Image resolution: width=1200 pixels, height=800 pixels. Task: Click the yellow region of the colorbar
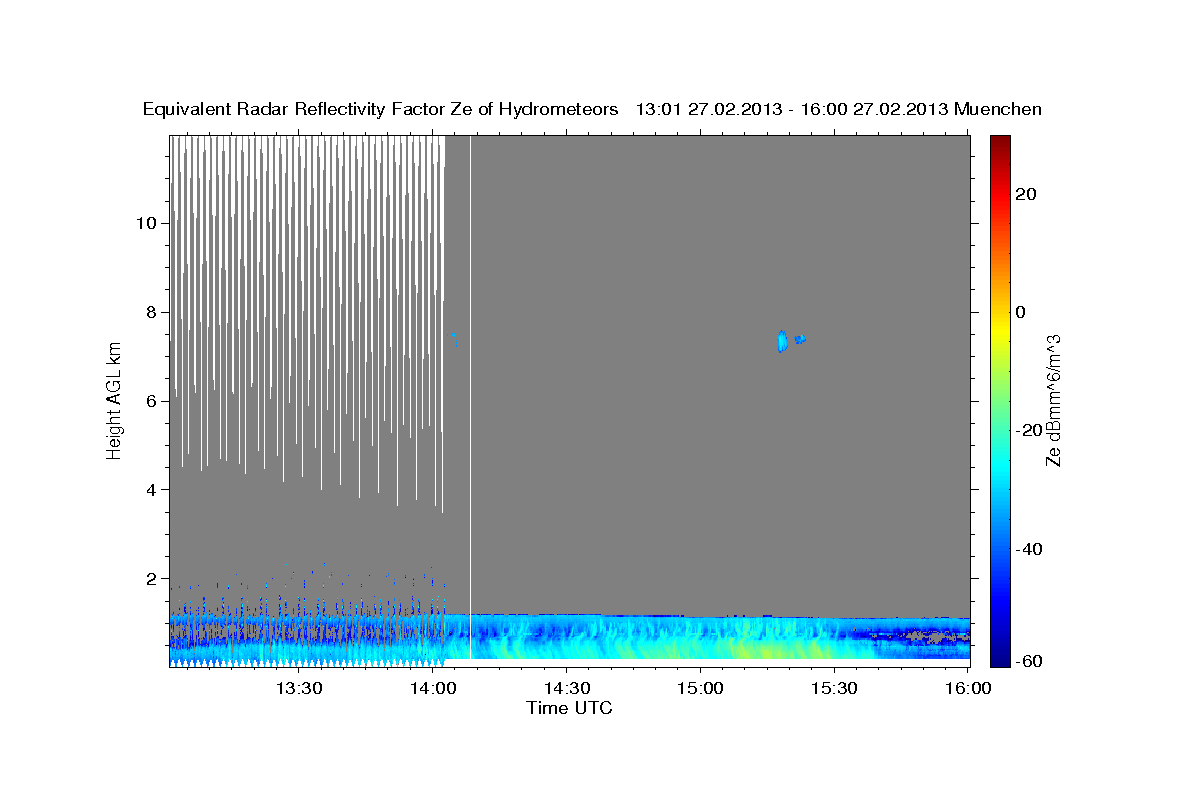(x=999, y=330)
